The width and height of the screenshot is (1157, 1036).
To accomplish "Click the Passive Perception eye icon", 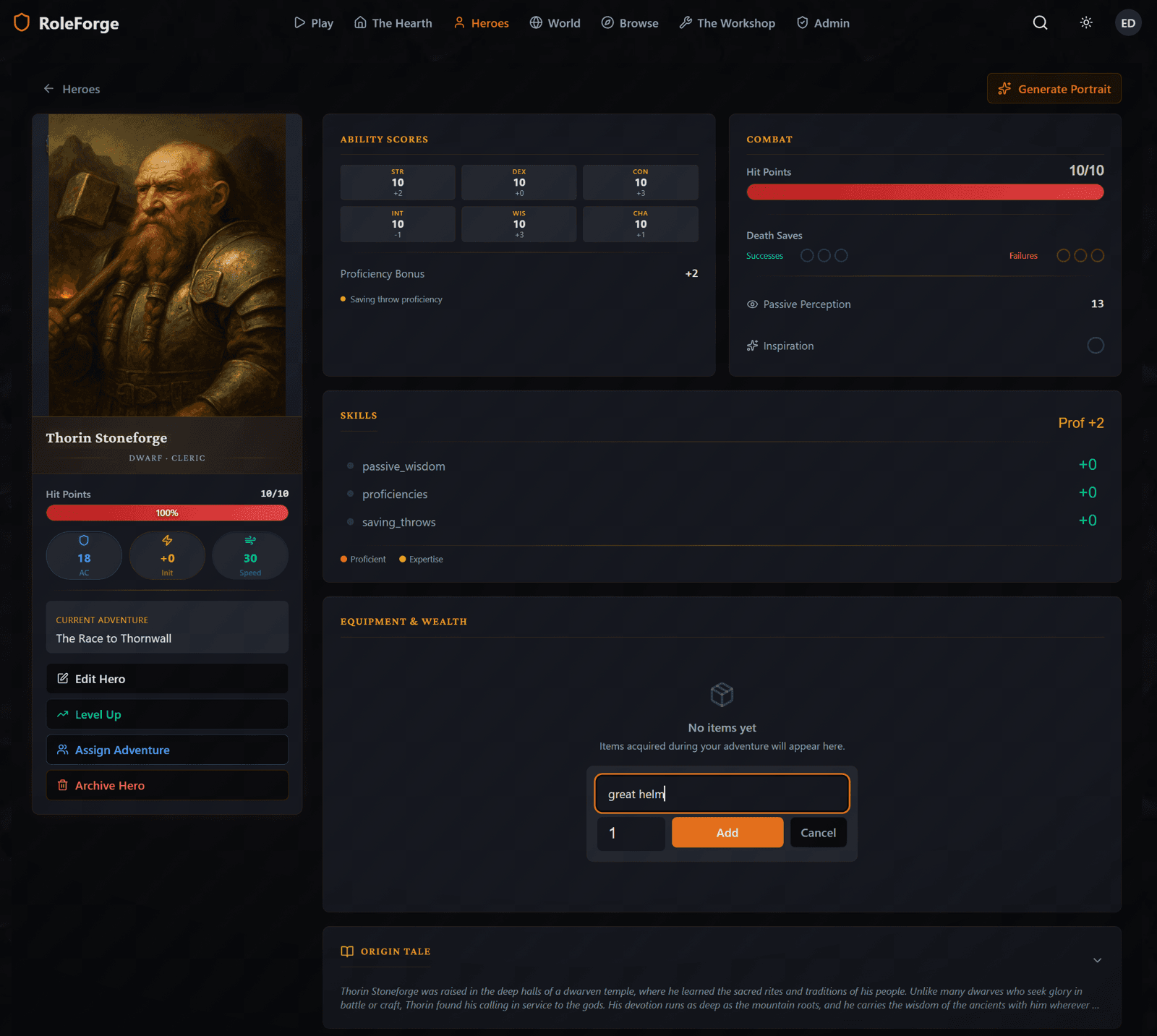I will pyautogui.click(x=752, y=304).
